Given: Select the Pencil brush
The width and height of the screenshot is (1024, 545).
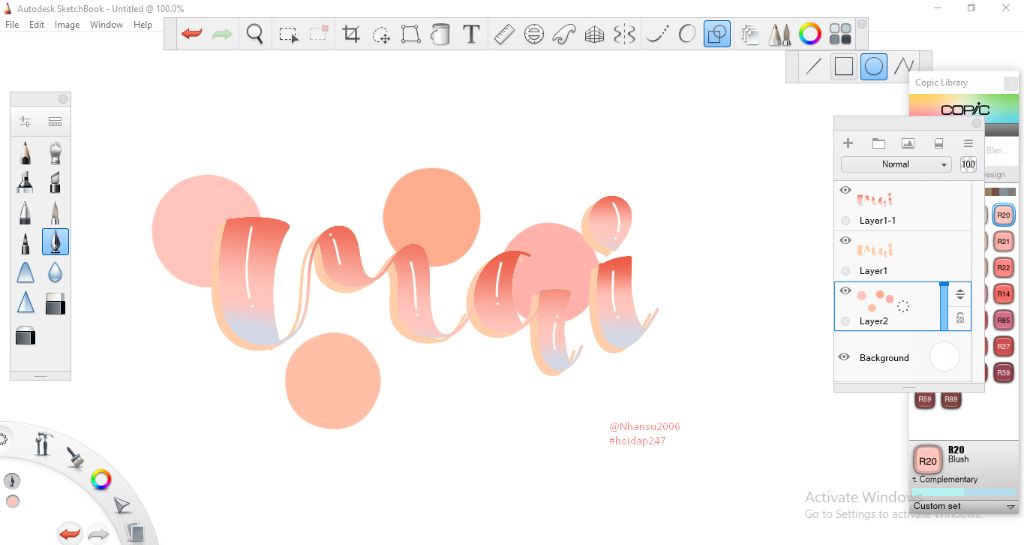Looking at the screenshot, I should [25, 152].
